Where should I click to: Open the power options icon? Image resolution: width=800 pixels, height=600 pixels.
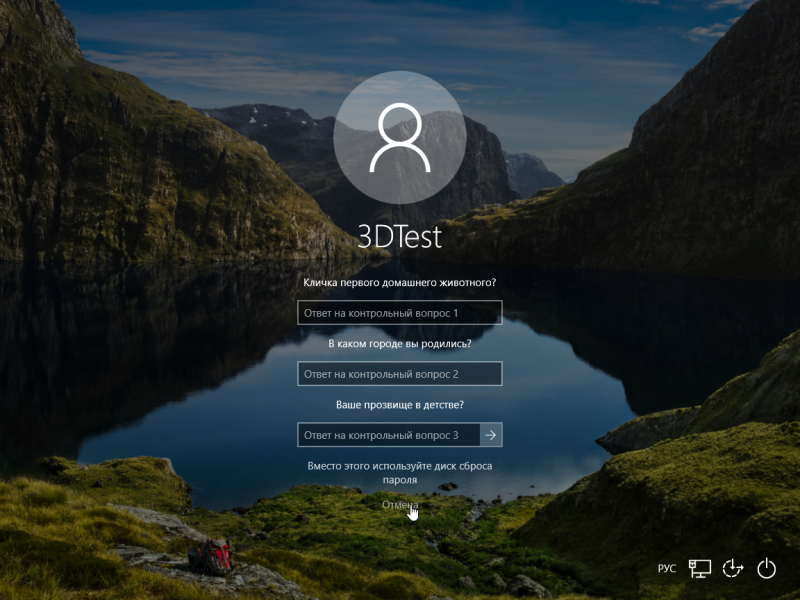[766, 568]
